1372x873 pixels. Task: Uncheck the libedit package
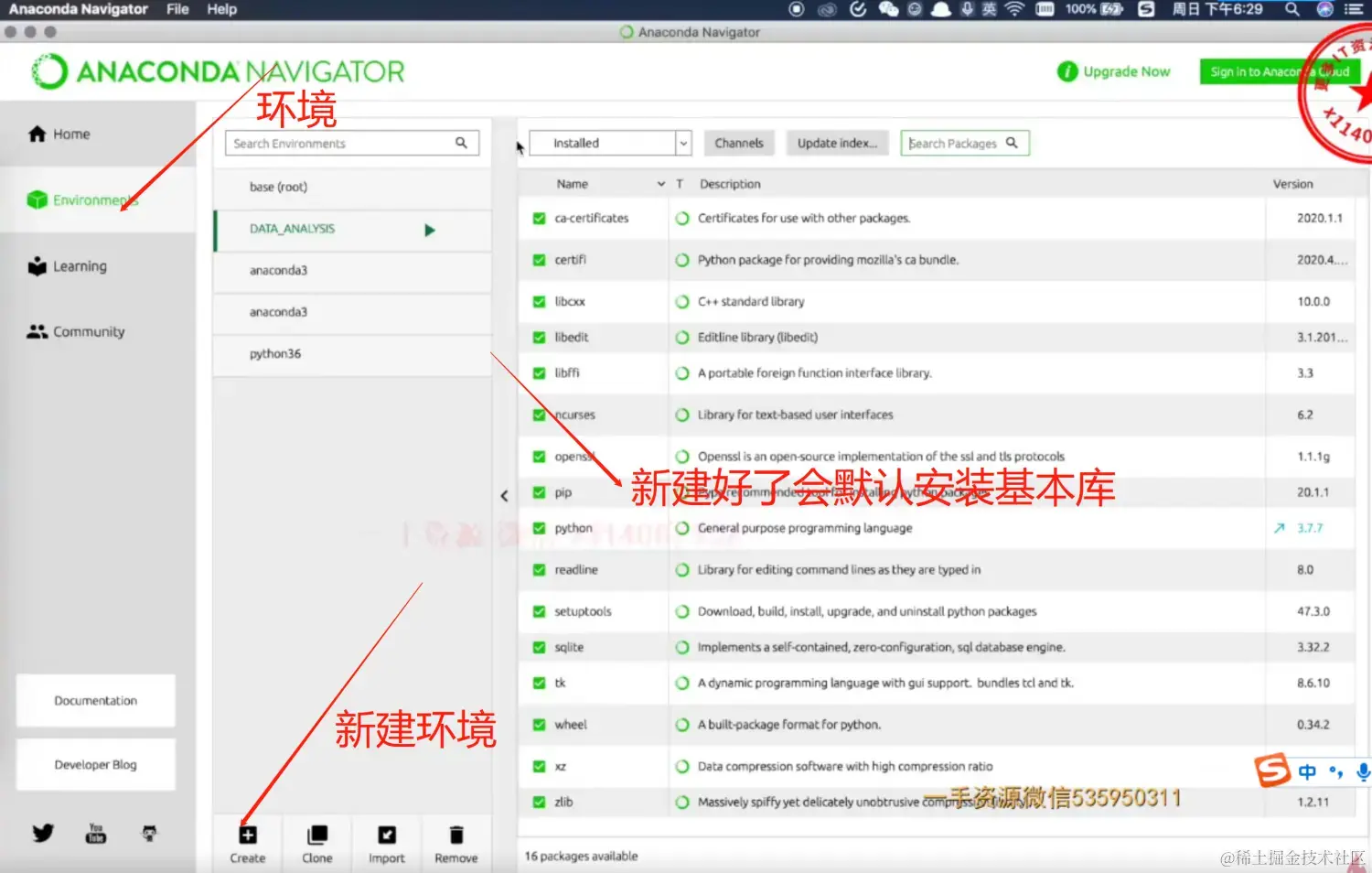[x=540, y=337]
